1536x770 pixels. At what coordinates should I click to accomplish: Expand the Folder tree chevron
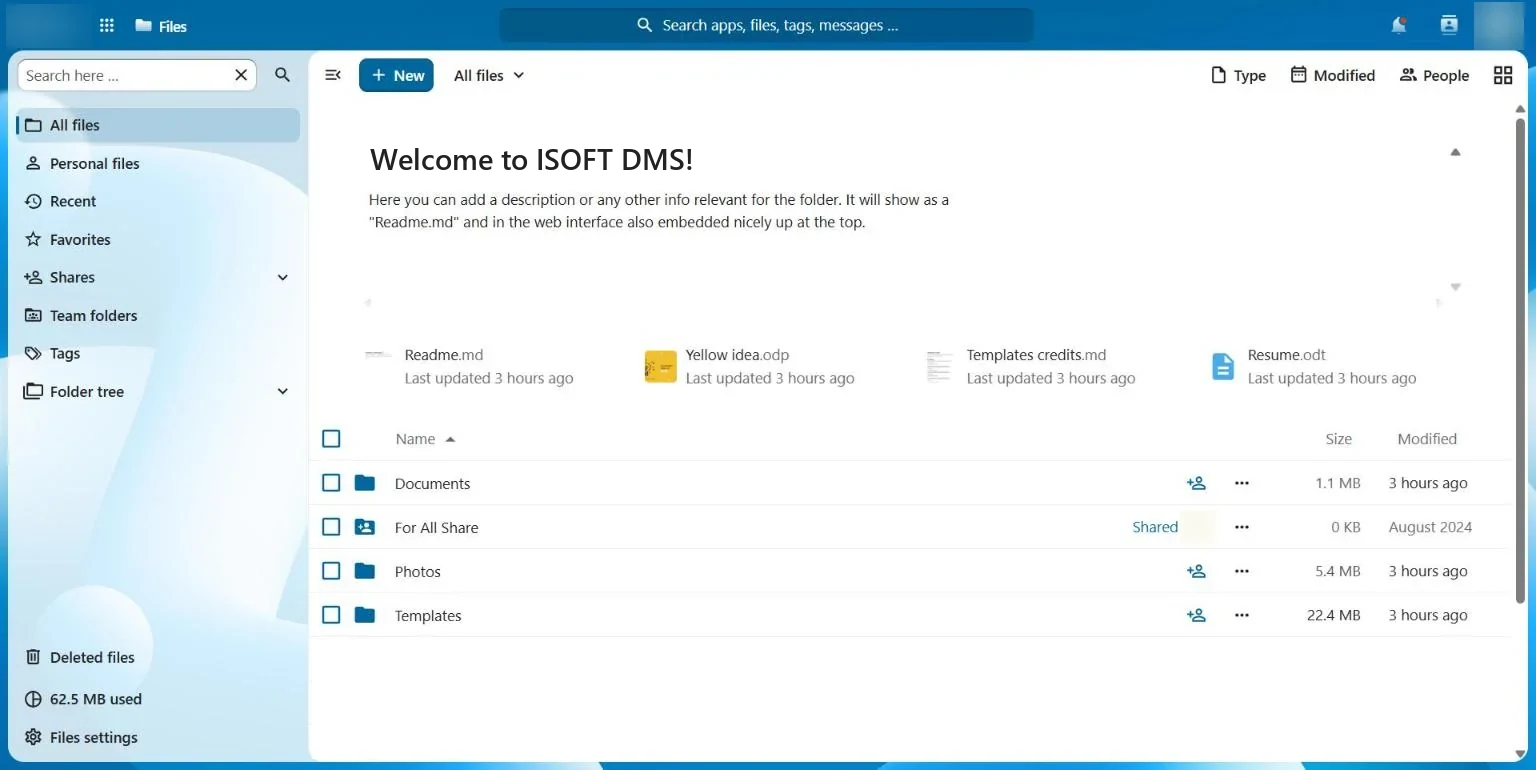283,391
